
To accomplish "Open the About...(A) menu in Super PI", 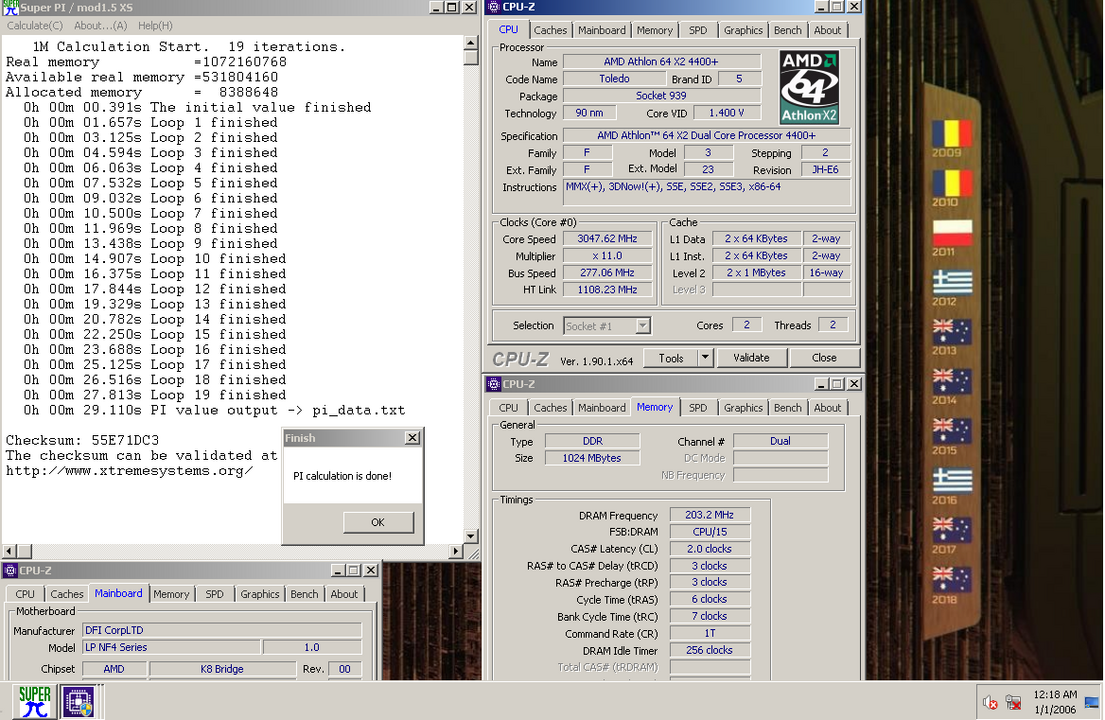I will pos(100,25).
